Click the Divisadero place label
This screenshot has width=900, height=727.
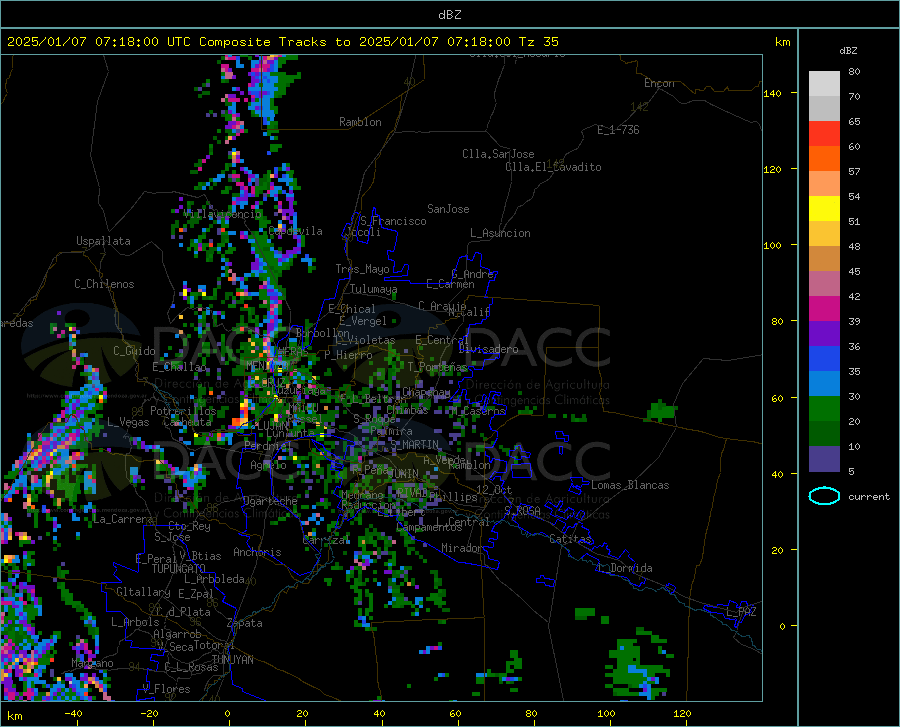pos(488,349)
